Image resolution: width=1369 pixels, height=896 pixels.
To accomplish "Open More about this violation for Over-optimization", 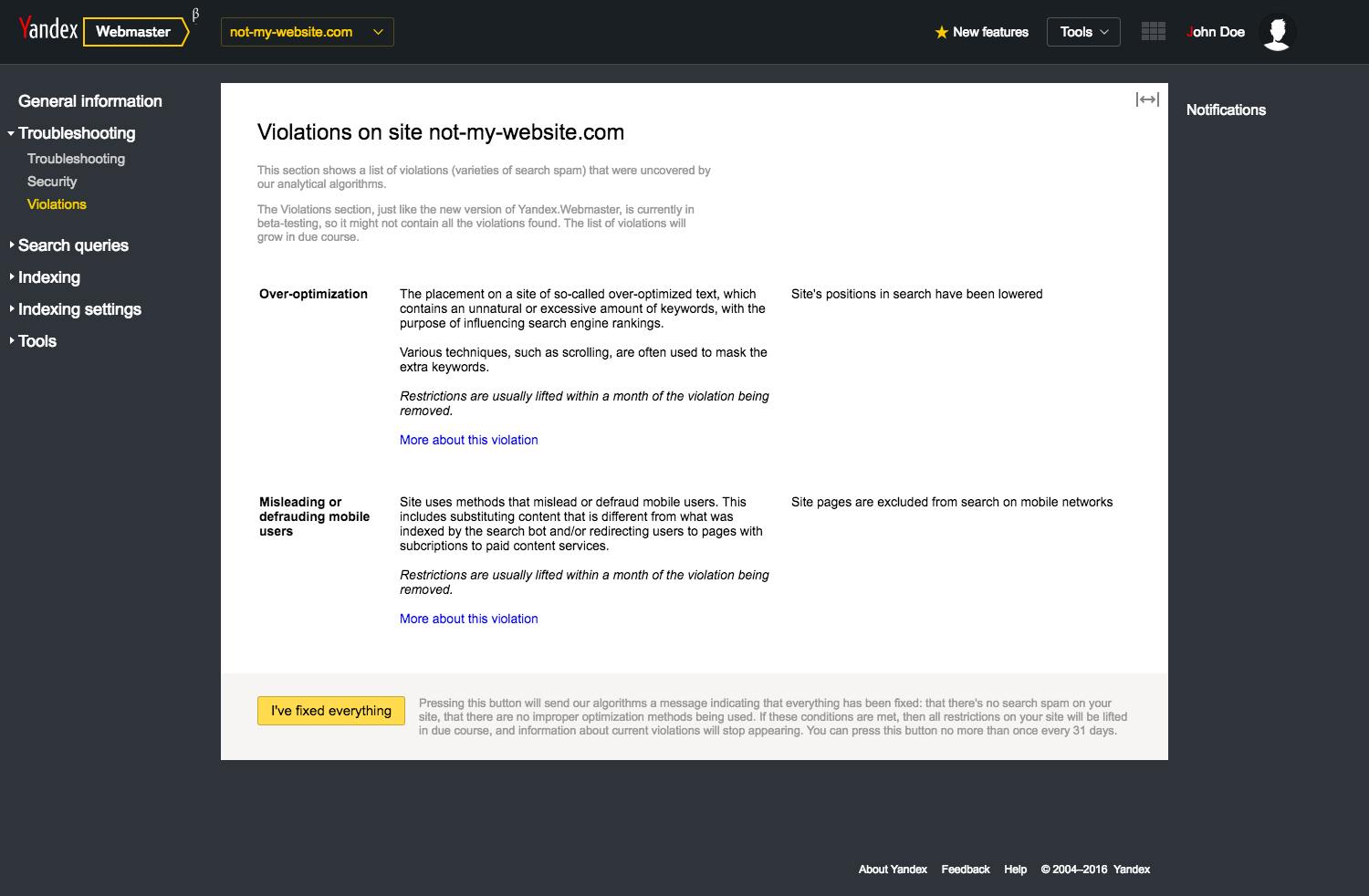I will coord(469,440).
